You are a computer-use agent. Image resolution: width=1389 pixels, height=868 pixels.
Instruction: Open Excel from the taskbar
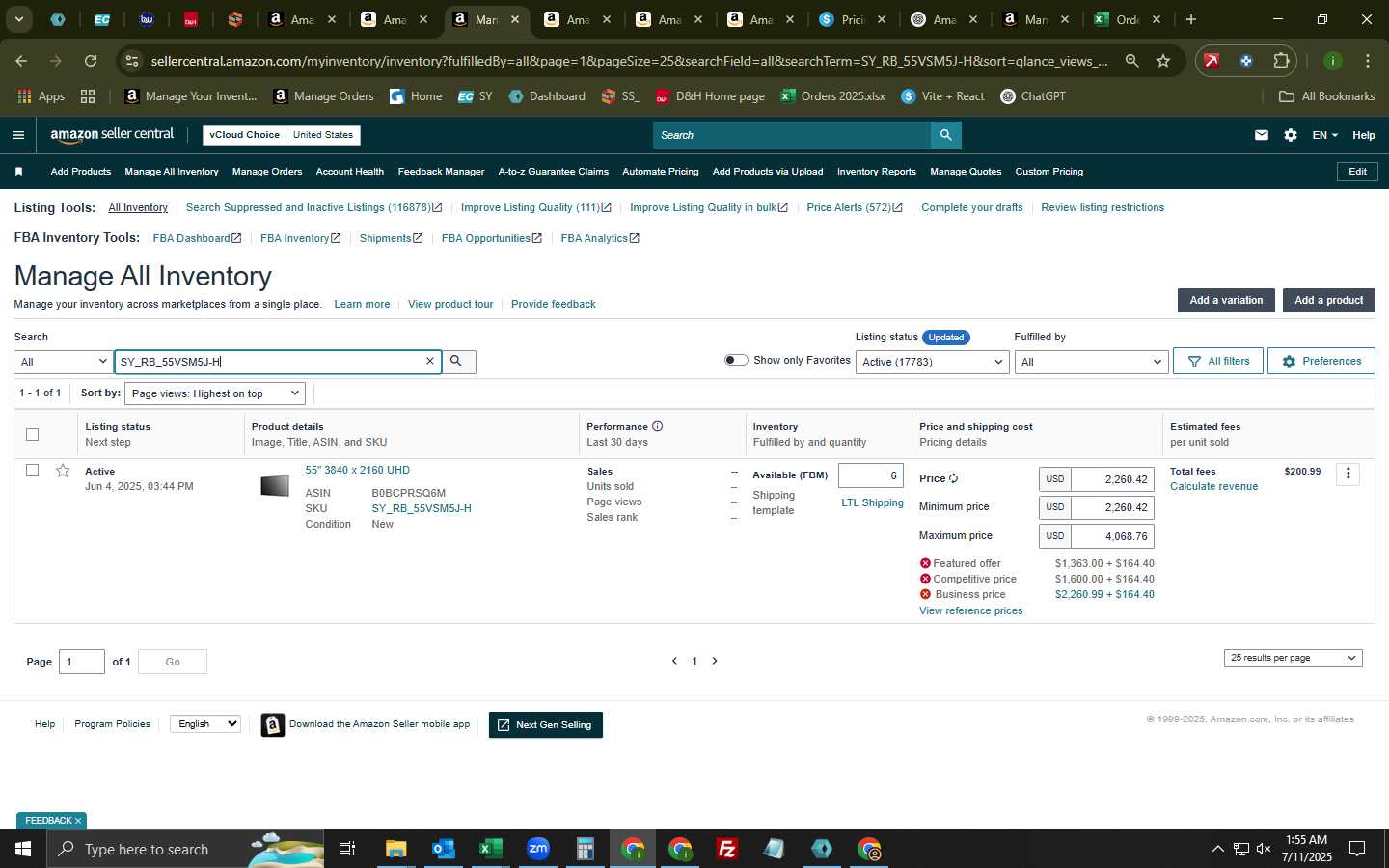click(491, 849)
